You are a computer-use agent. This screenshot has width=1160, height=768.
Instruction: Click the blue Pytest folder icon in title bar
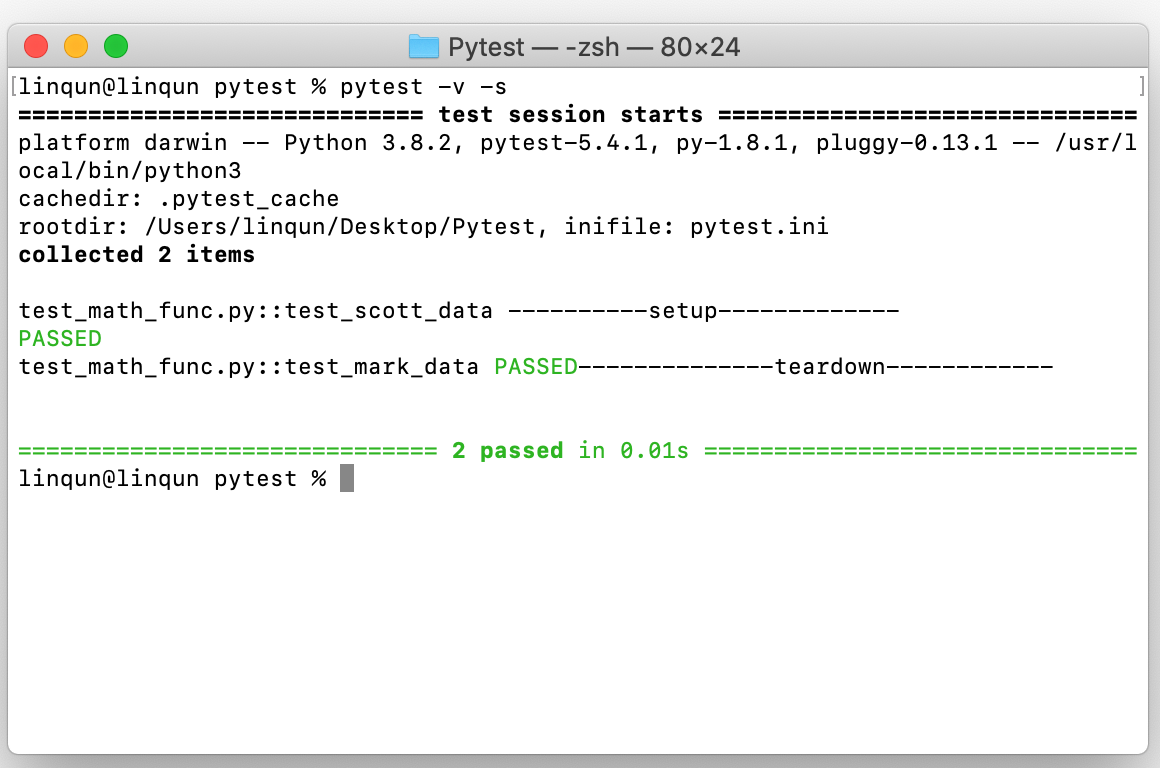point(424,46)
